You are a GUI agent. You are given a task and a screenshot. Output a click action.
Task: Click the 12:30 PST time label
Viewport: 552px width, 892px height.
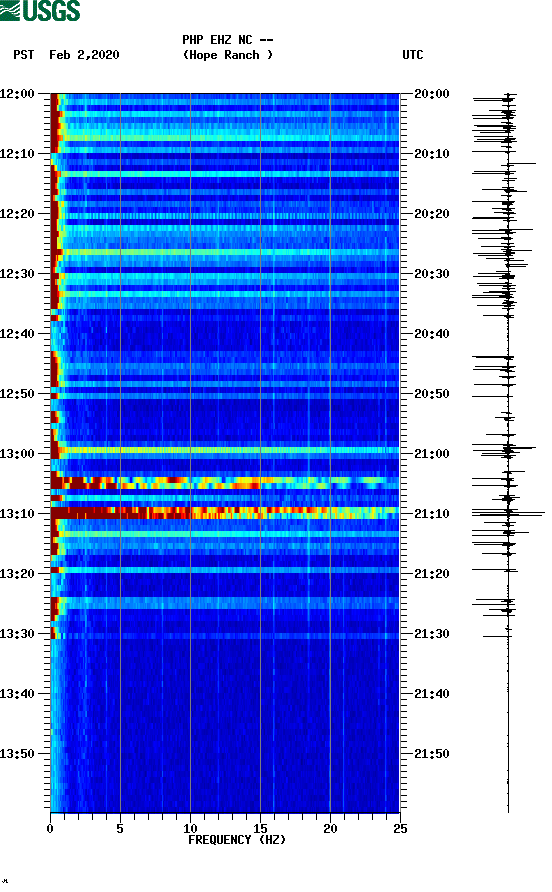point(17,274)
